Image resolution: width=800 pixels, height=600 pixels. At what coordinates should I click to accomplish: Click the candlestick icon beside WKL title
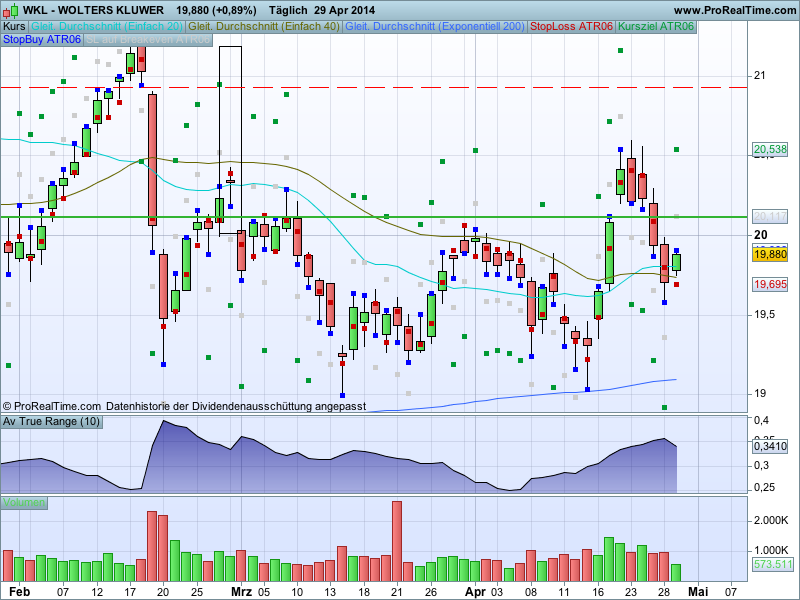[10, 10]
